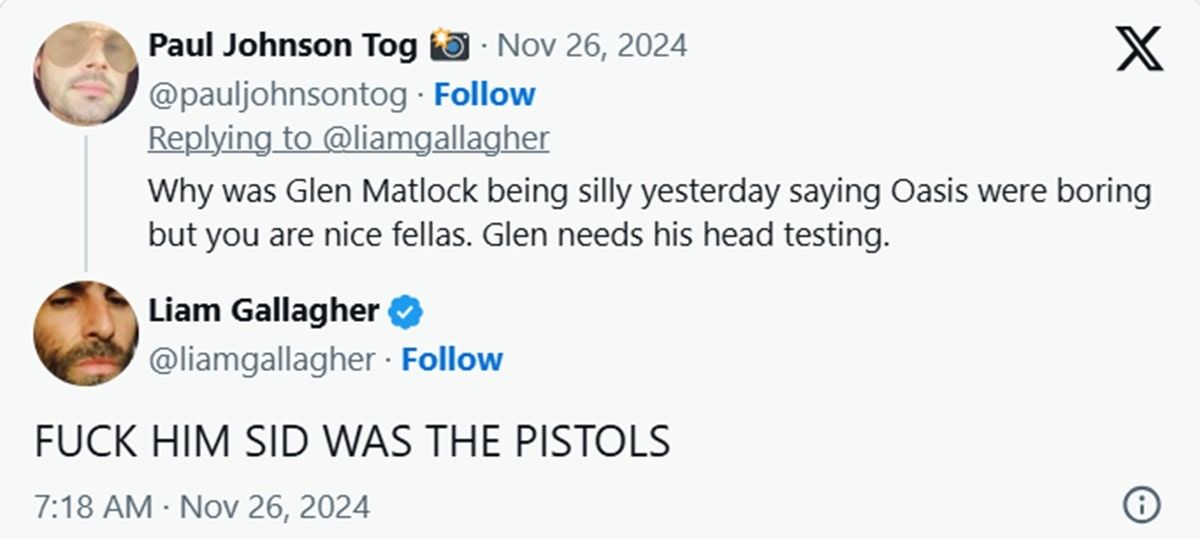Click the thread line connecting the avatars
1200x539 pixels.
[86, 202]
